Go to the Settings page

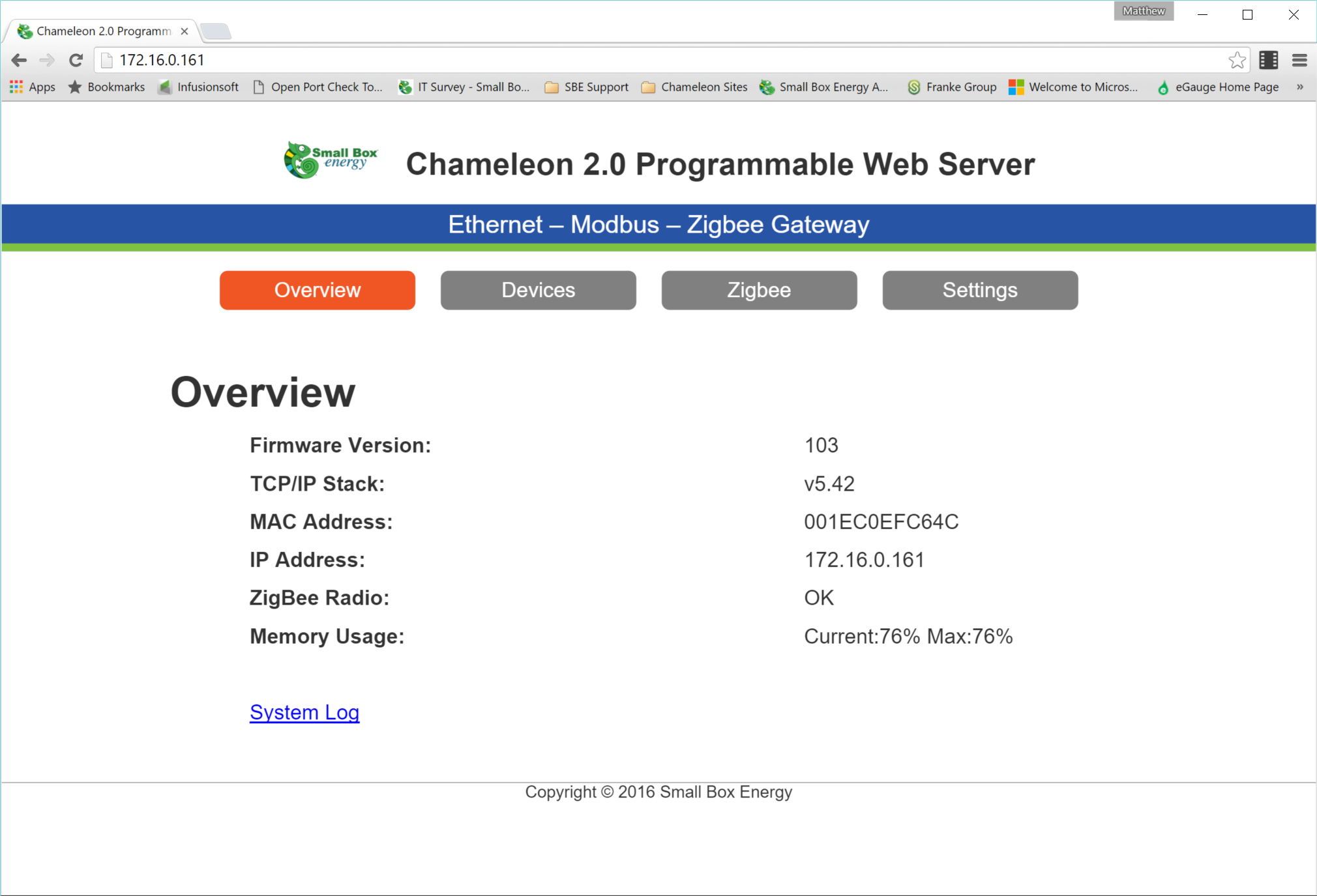pos(981,290)
